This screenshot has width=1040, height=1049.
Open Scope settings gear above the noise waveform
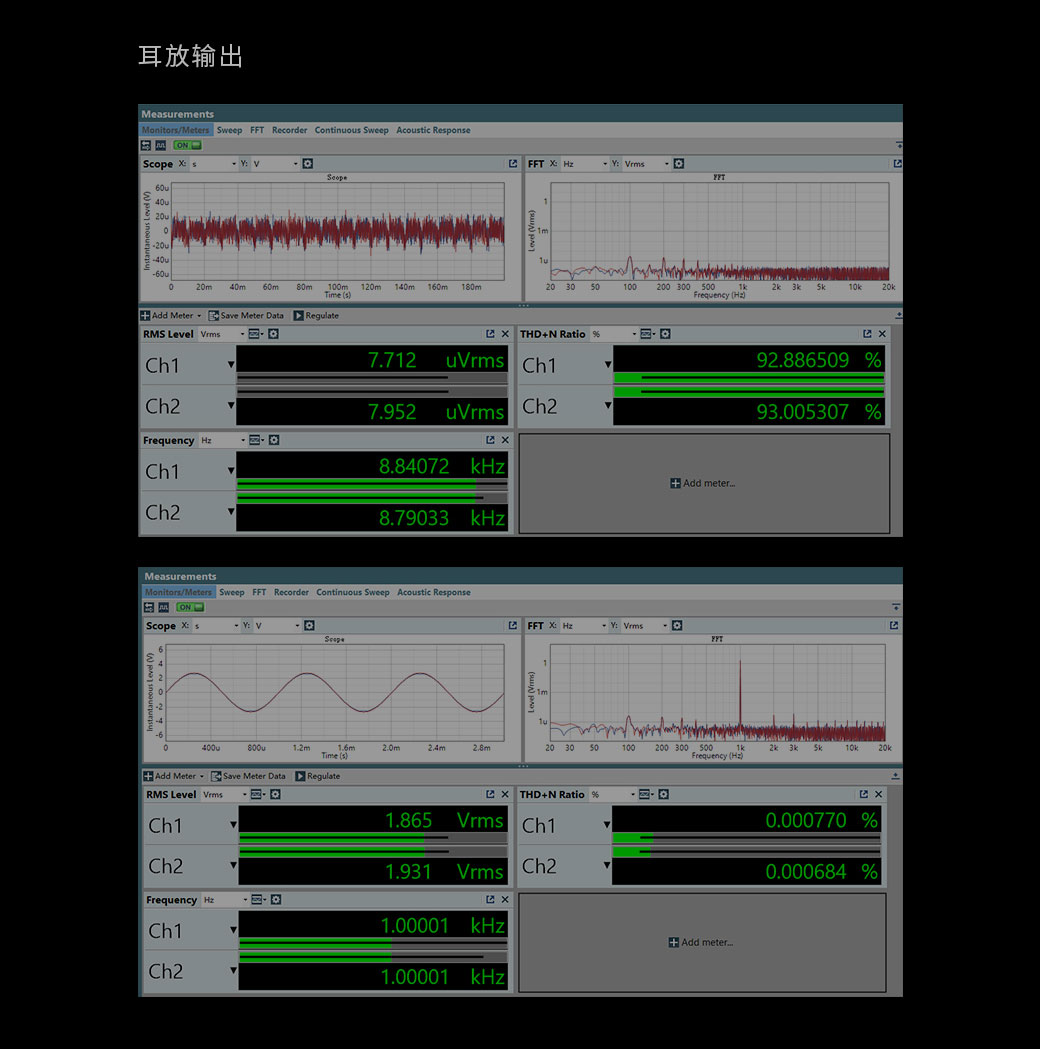(x=307, y=164)
